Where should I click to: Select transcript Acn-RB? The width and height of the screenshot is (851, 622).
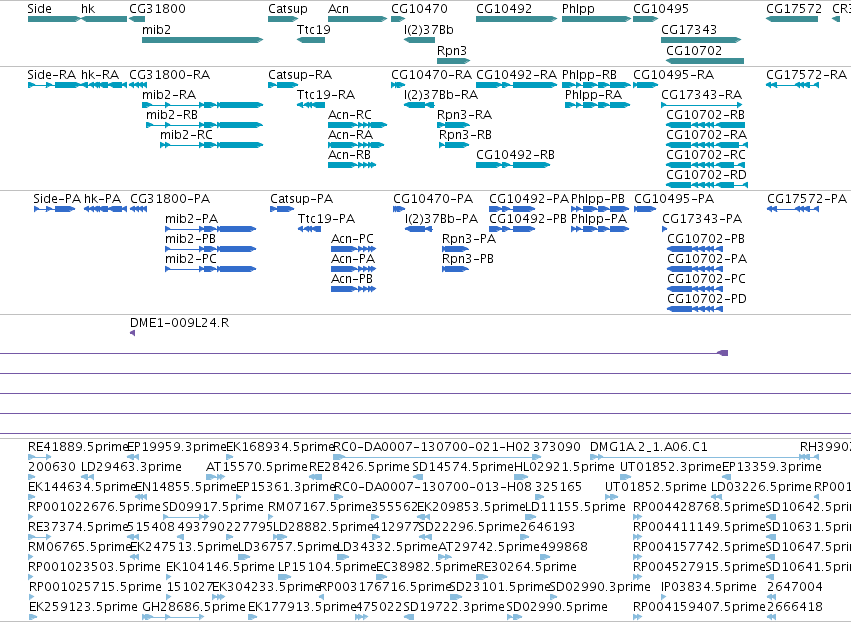coord(352,165)
